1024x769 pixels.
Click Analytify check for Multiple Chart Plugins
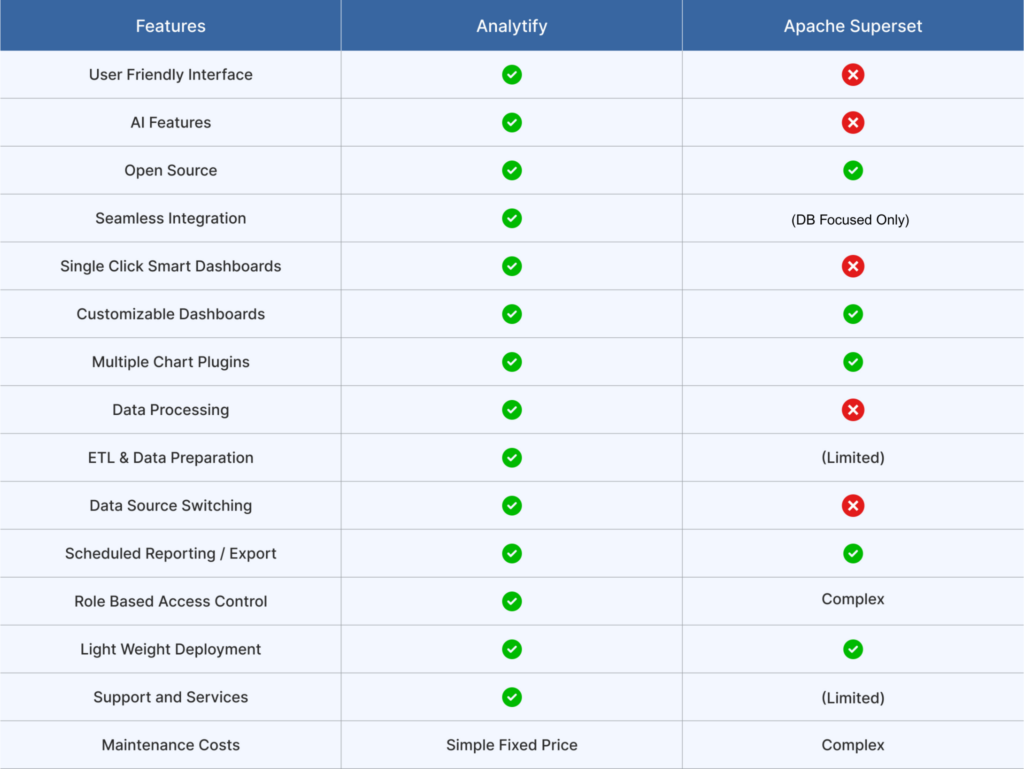[511, 362]
